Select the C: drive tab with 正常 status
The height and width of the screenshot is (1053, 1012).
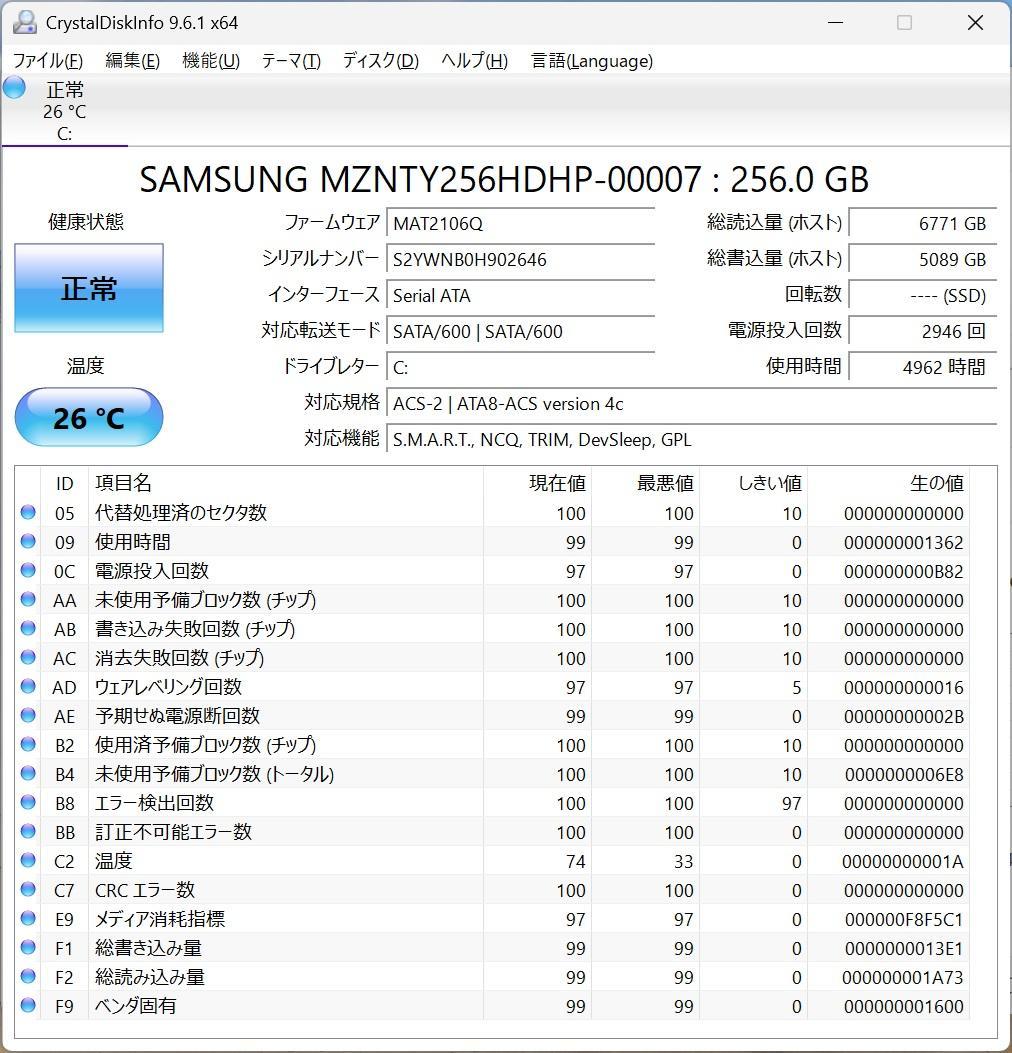point(64,111)
